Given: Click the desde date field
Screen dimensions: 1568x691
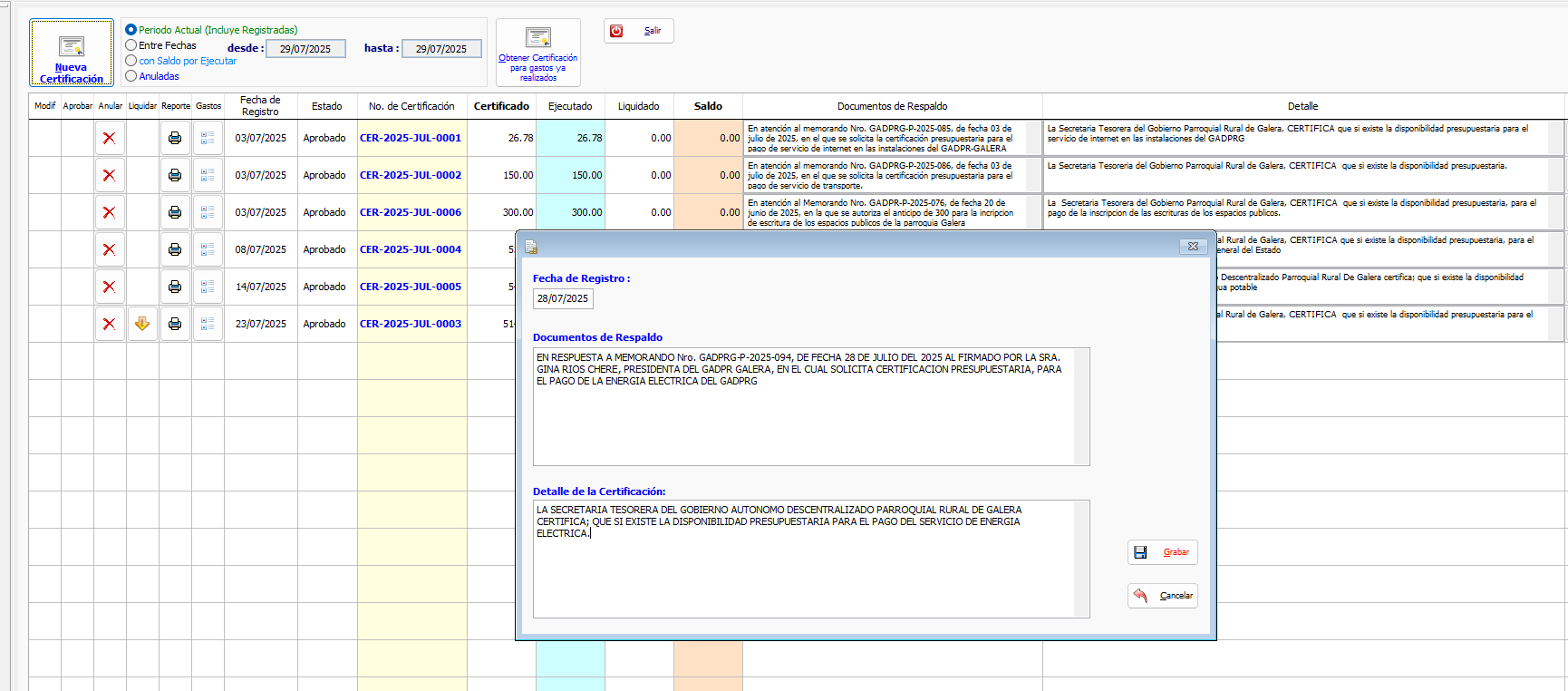Looking at the screenshot, I should [305, 49].
